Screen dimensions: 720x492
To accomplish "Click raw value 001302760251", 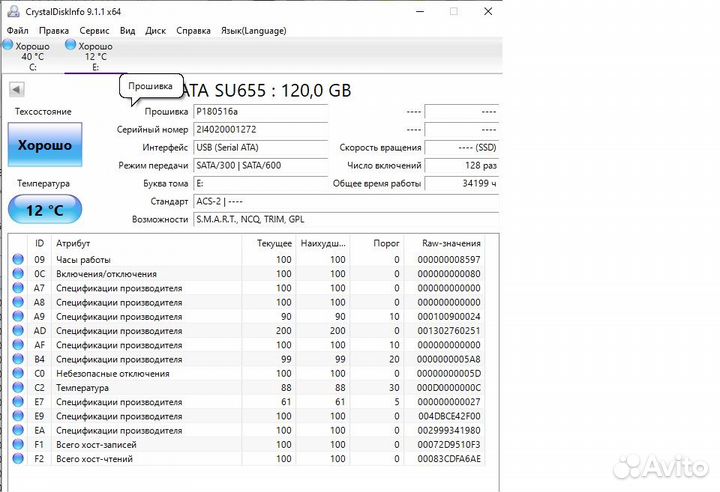I will click(449, 331).
